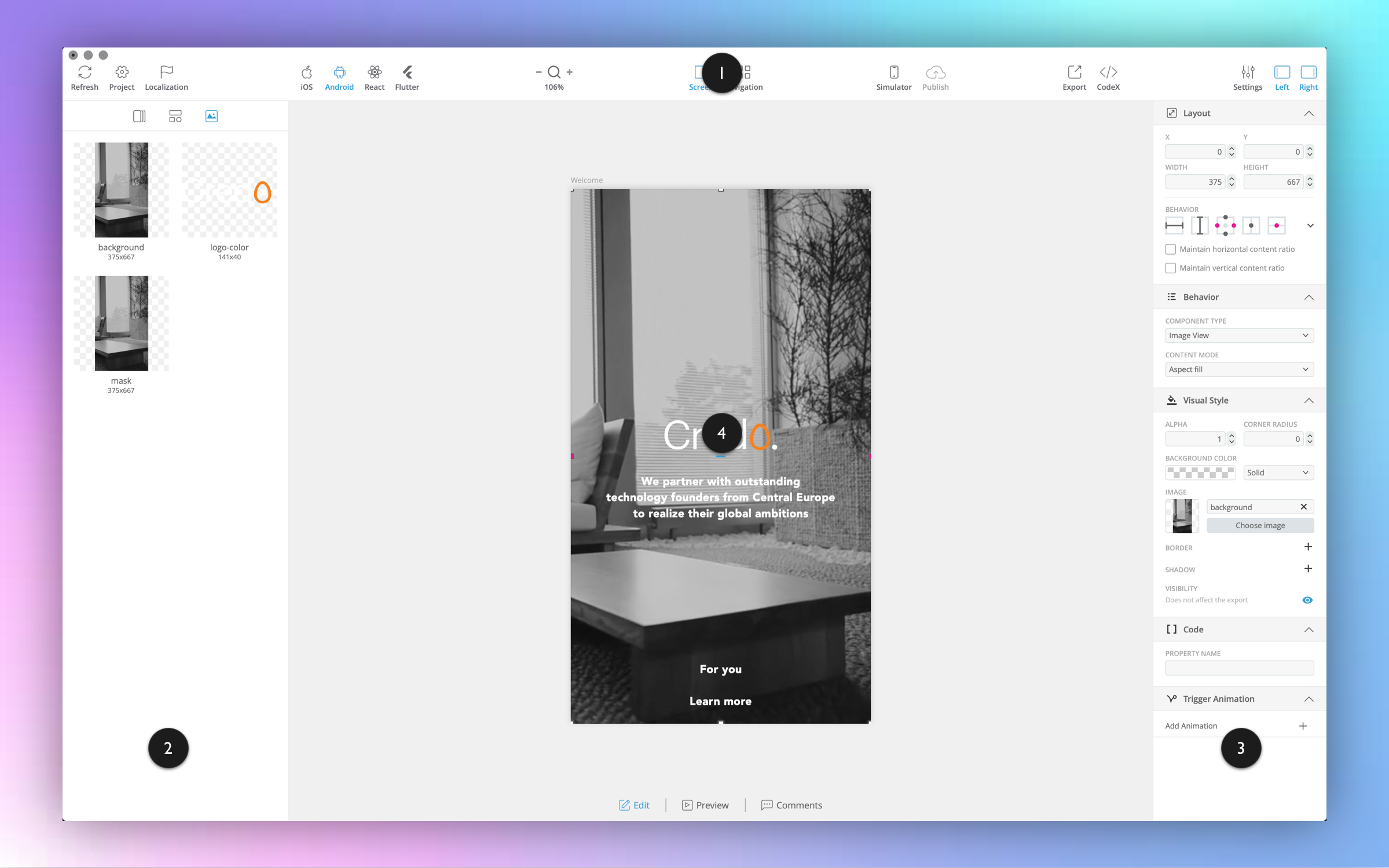The width and height of the screenshot is (1389, 868).
Task: Click the background color swatch
Action: tap(1200, 473)
